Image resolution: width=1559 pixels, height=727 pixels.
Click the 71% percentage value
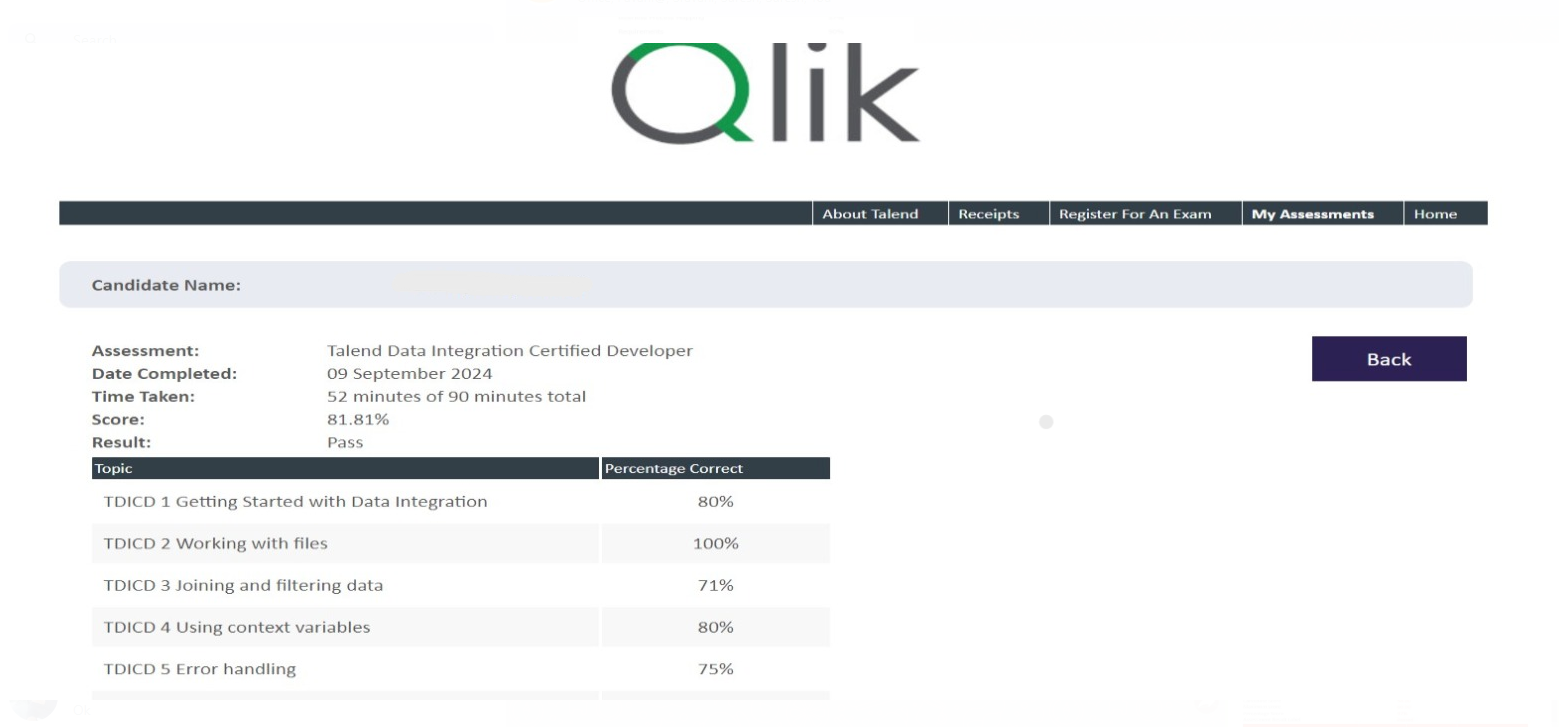[715, 586]
